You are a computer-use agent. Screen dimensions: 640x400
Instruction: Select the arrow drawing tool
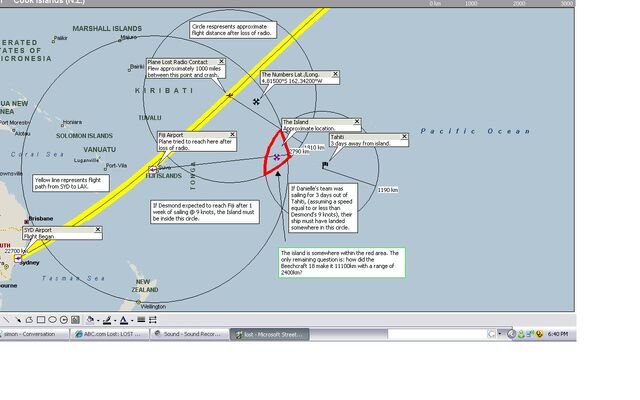(x=18, y=320)
